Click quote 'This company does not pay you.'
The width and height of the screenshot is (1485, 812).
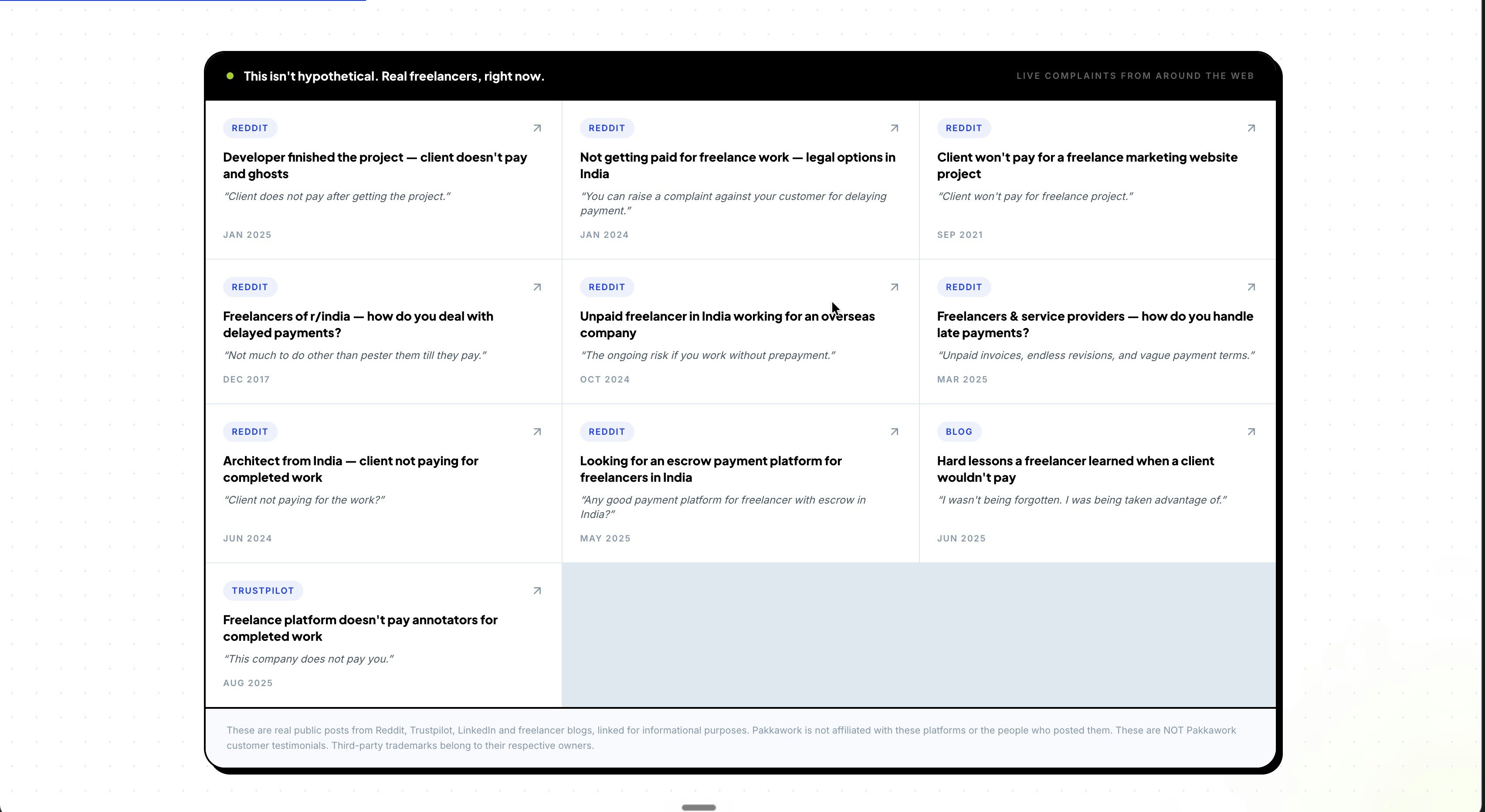point(308,659)
